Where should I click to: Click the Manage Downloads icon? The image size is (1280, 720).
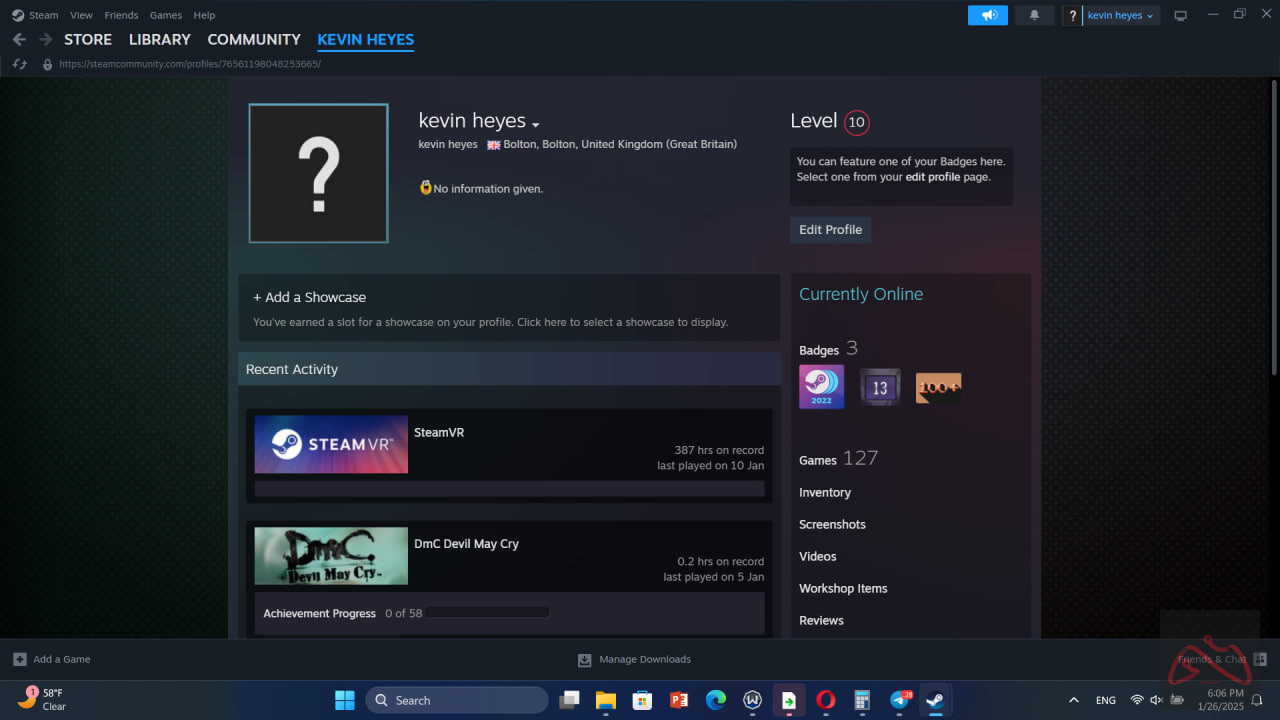(x=585, y=660)
